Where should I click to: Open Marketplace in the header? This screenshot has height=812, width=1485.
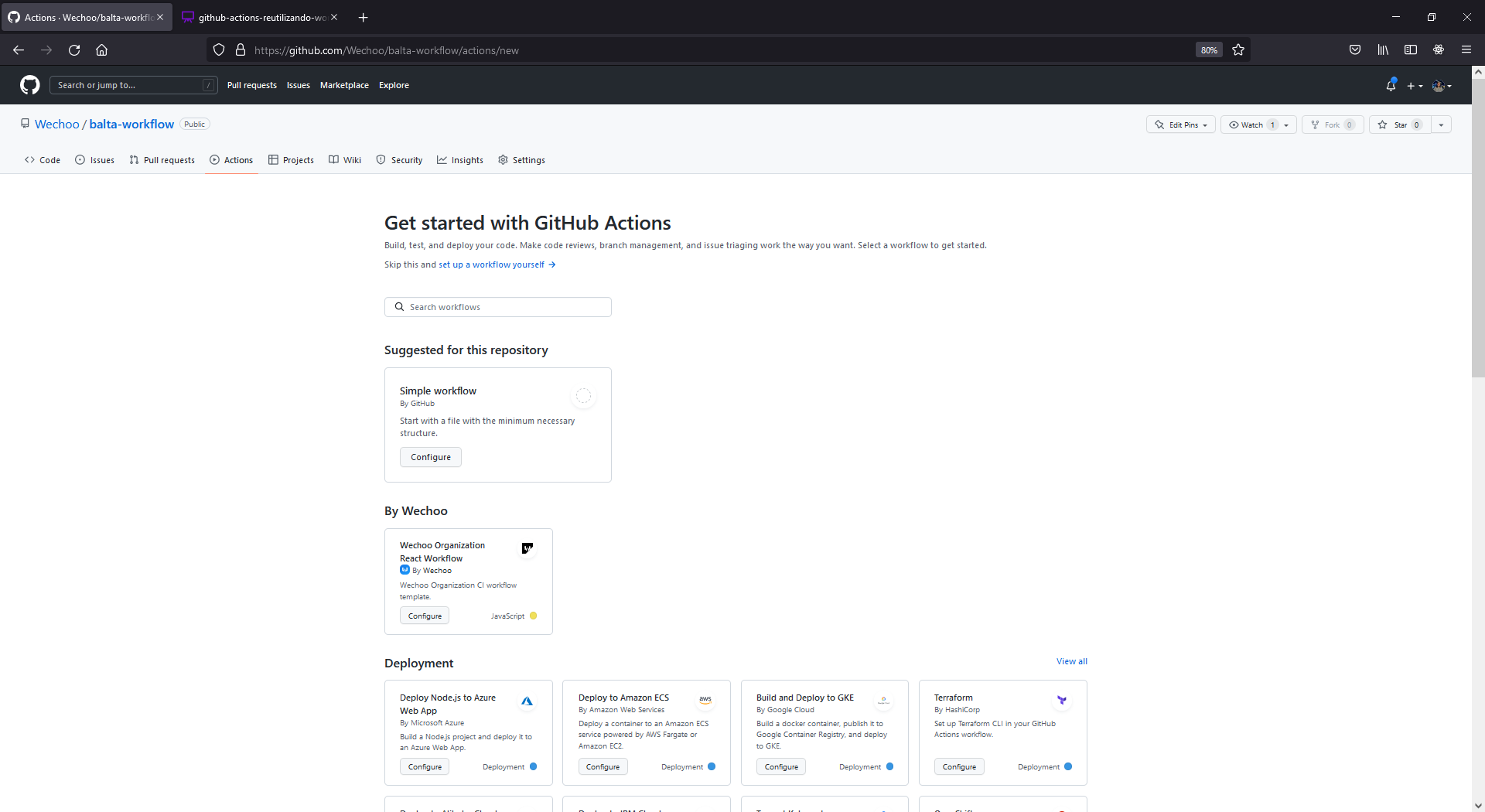344,85
